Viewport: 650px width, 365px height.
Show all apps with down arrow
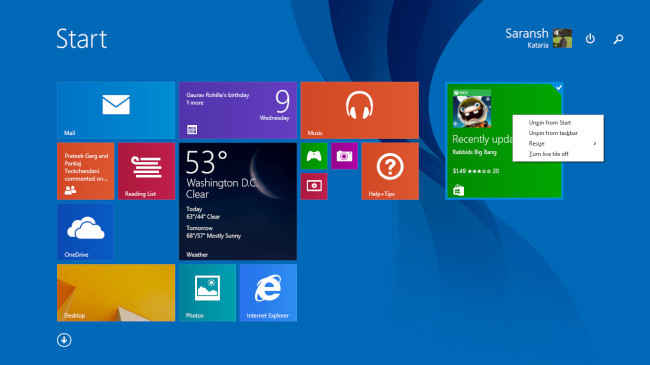point(64,340)
